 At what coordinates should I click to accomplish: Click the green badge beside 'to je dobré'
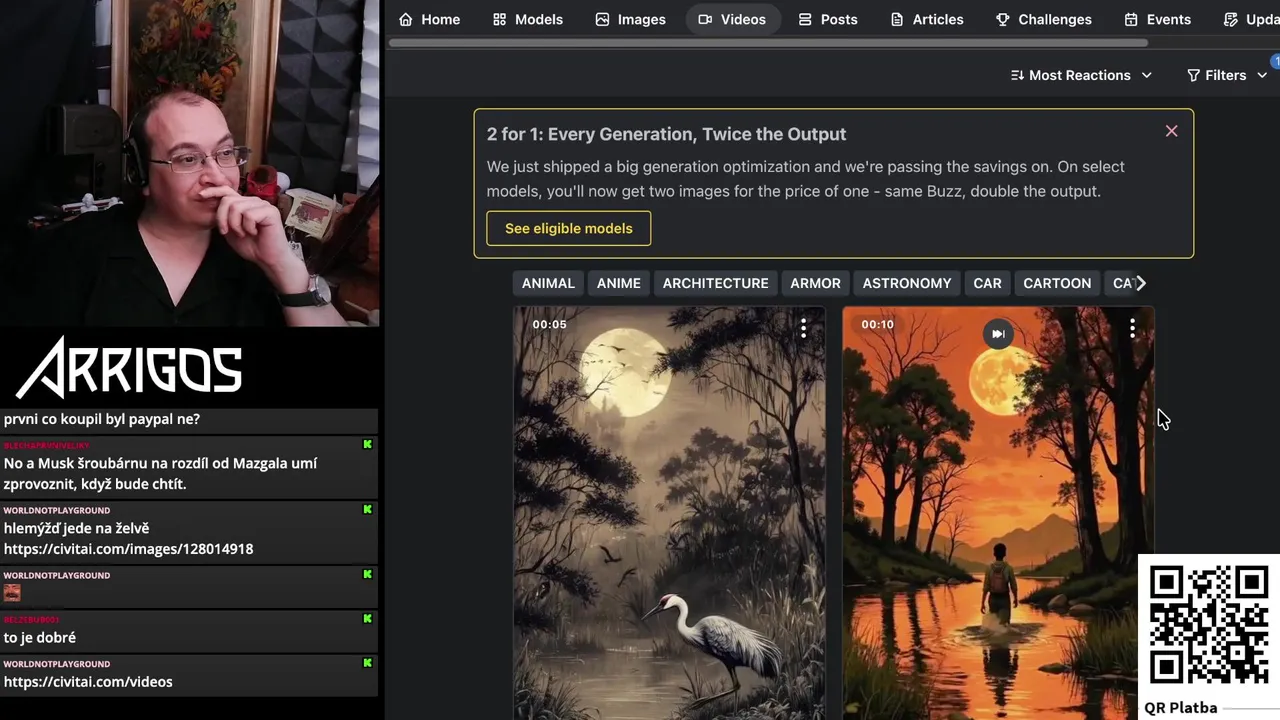[x=367, y=618]
